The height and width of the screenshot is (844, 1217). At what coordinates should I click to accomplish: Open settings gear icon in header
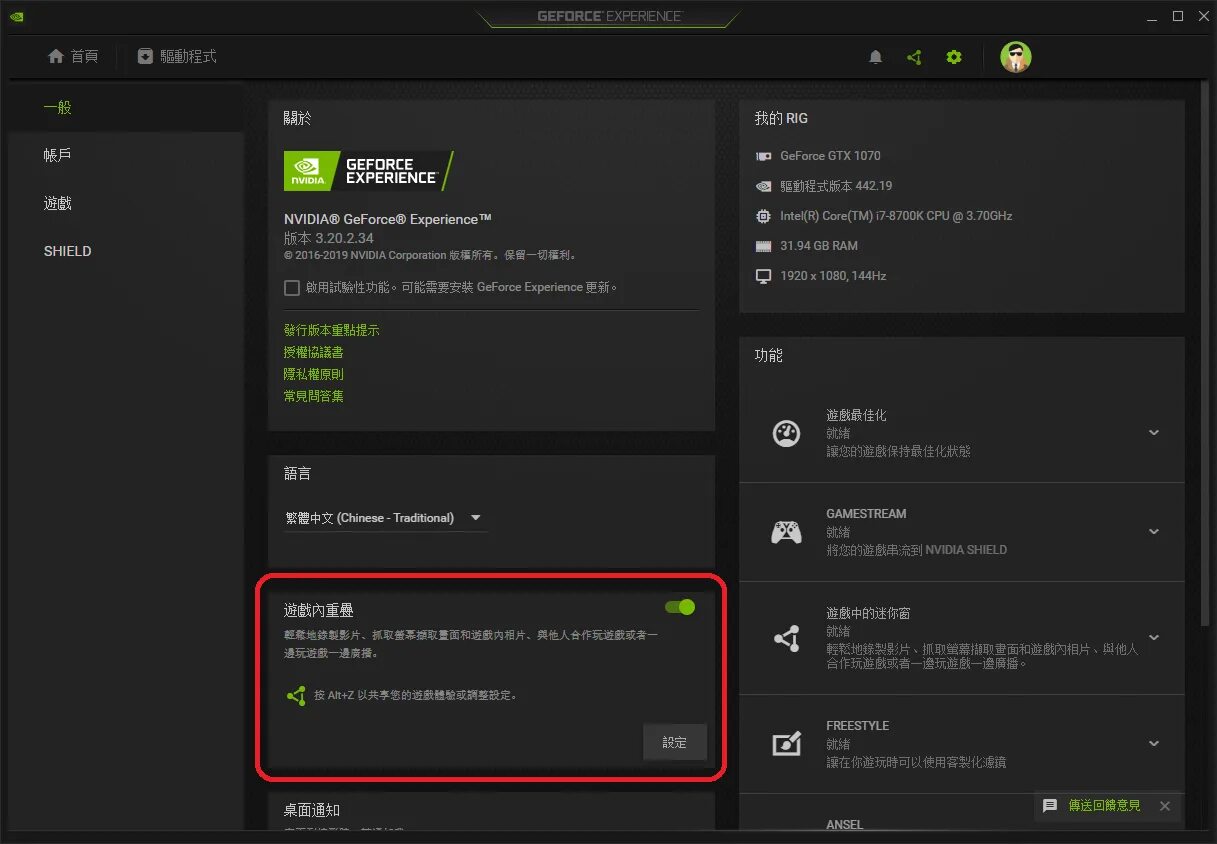pyautogui.click(x=954, y=57)
